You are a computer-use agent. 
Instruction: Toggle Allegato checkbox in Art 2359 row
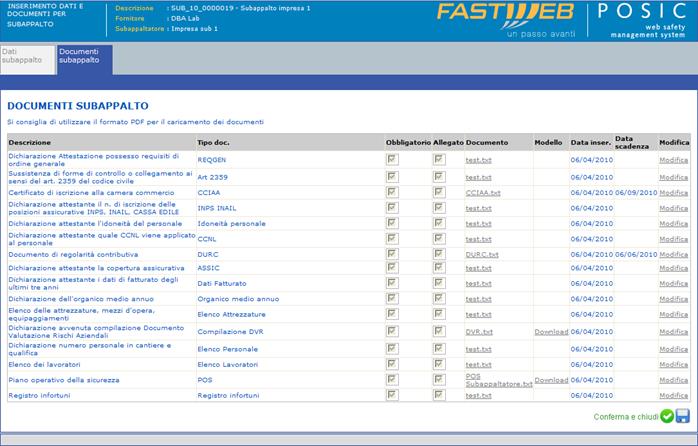[x=439, y=177]
